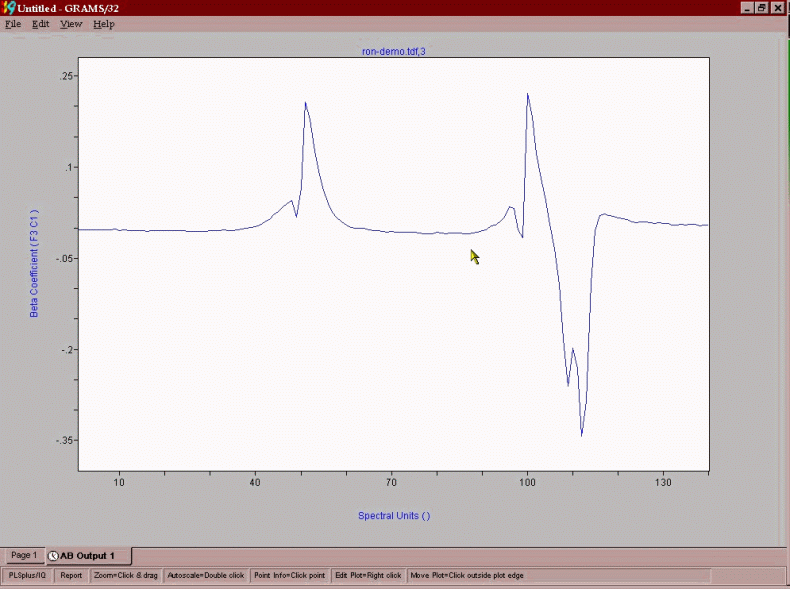Open the Help menu
790x589 pixels.
tap(104, 24)
